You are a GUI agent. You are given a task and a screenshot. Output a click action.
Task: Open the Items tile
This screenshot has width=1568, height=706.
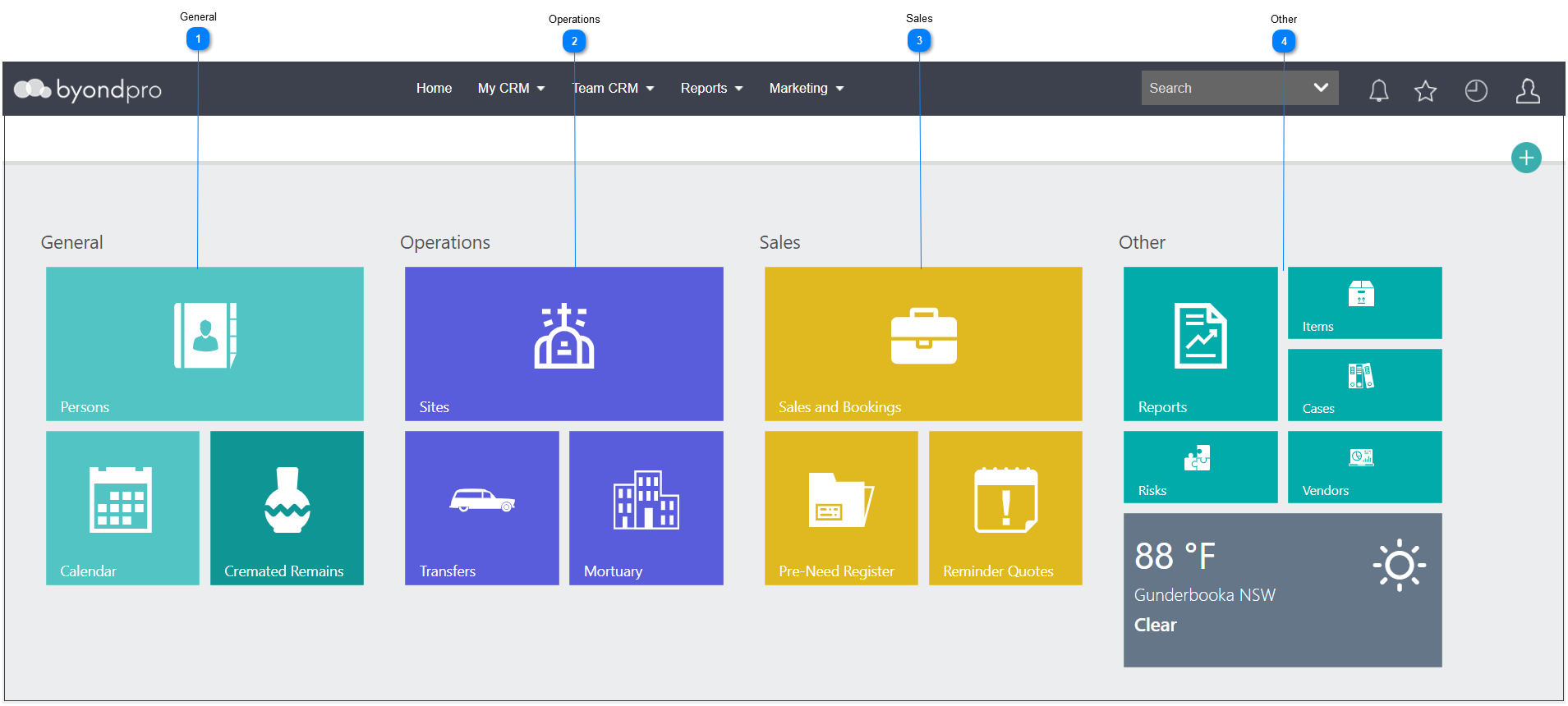pos(1365,303)
